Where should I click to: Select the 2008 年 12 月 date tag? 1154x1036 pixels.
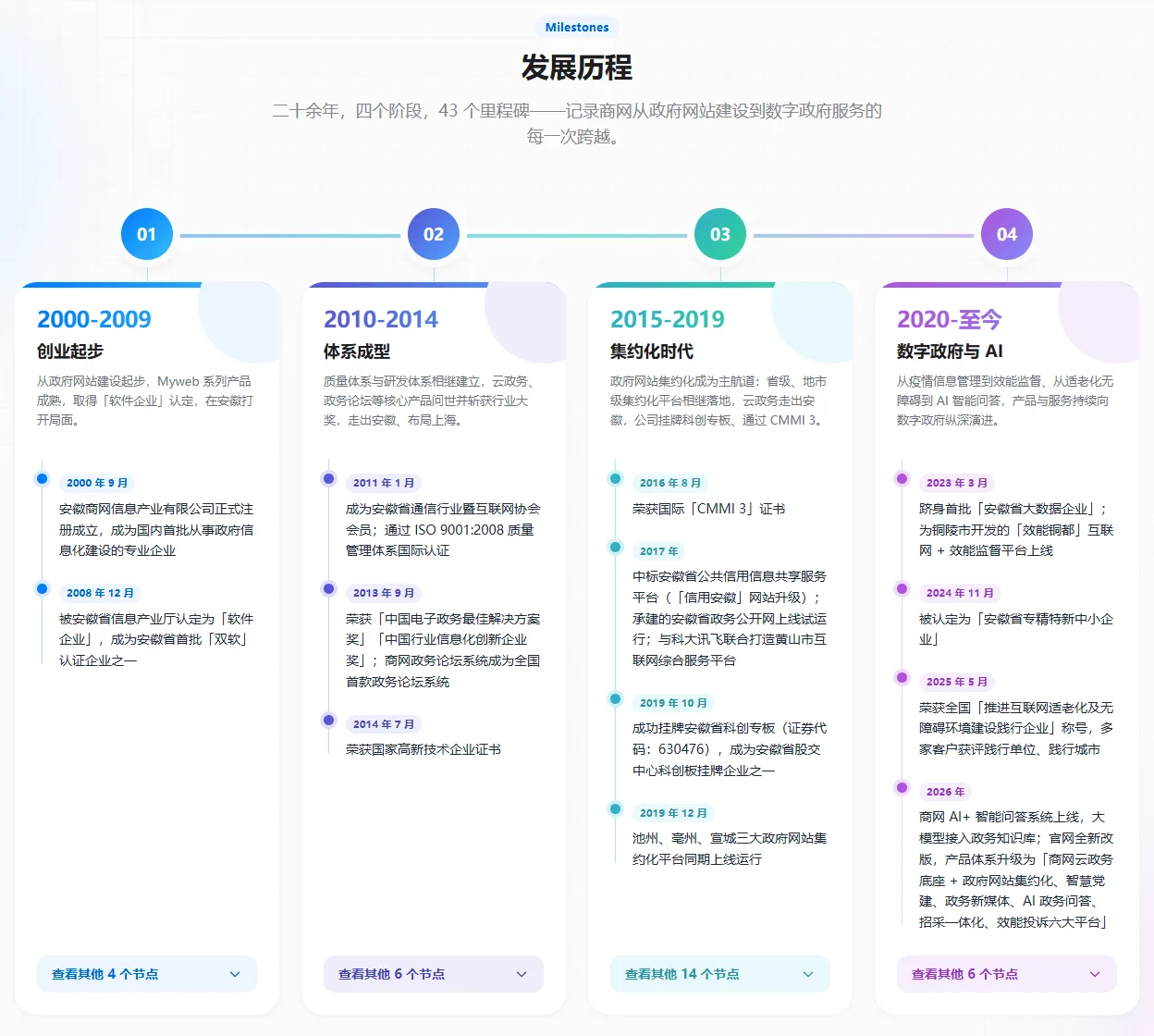pos(100,593)
